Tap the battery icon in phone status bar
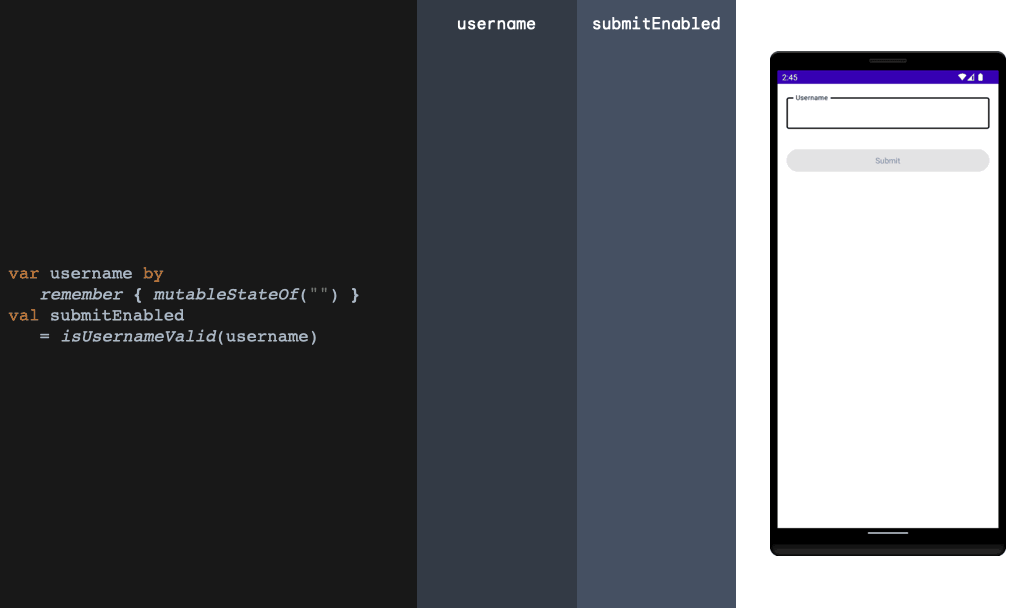This screenshot has height=608, width=1017. (980, 77)
